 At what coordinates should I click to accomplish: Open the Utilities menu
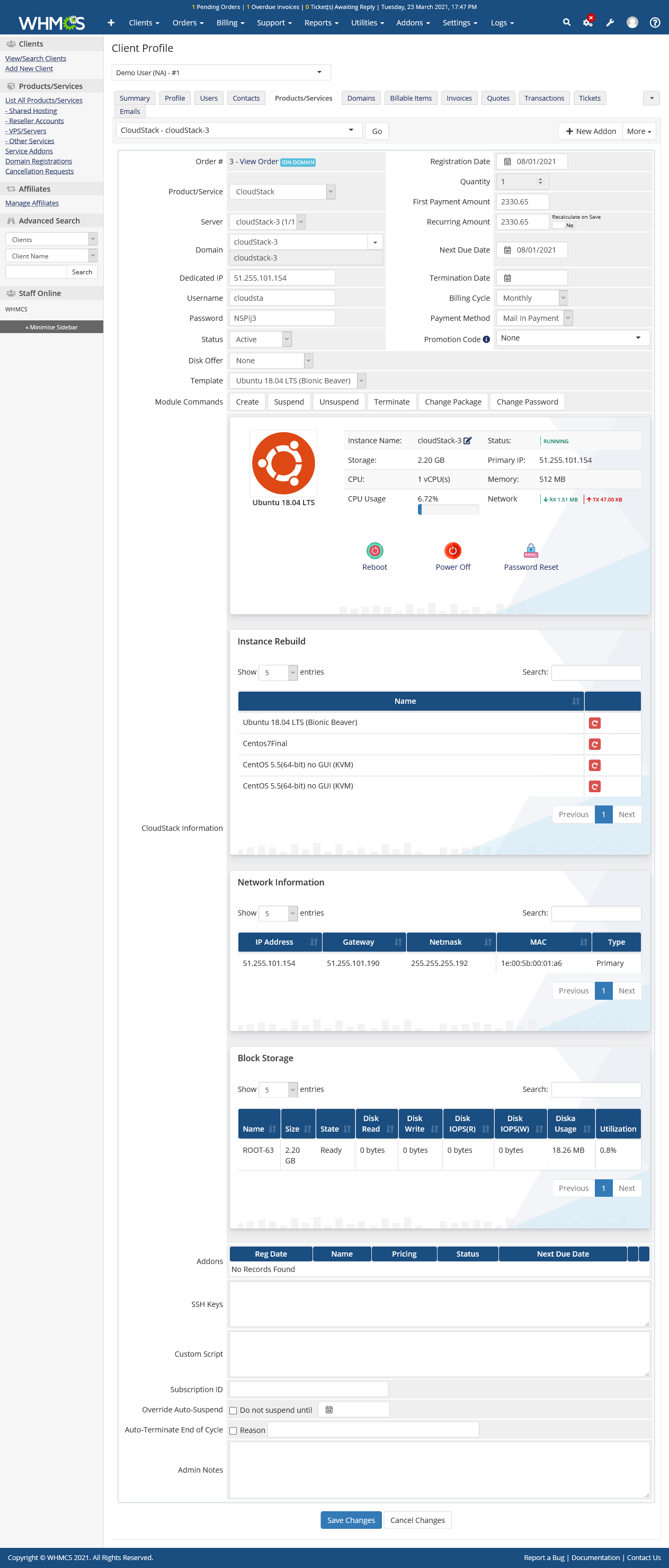[x=368, y=23]
